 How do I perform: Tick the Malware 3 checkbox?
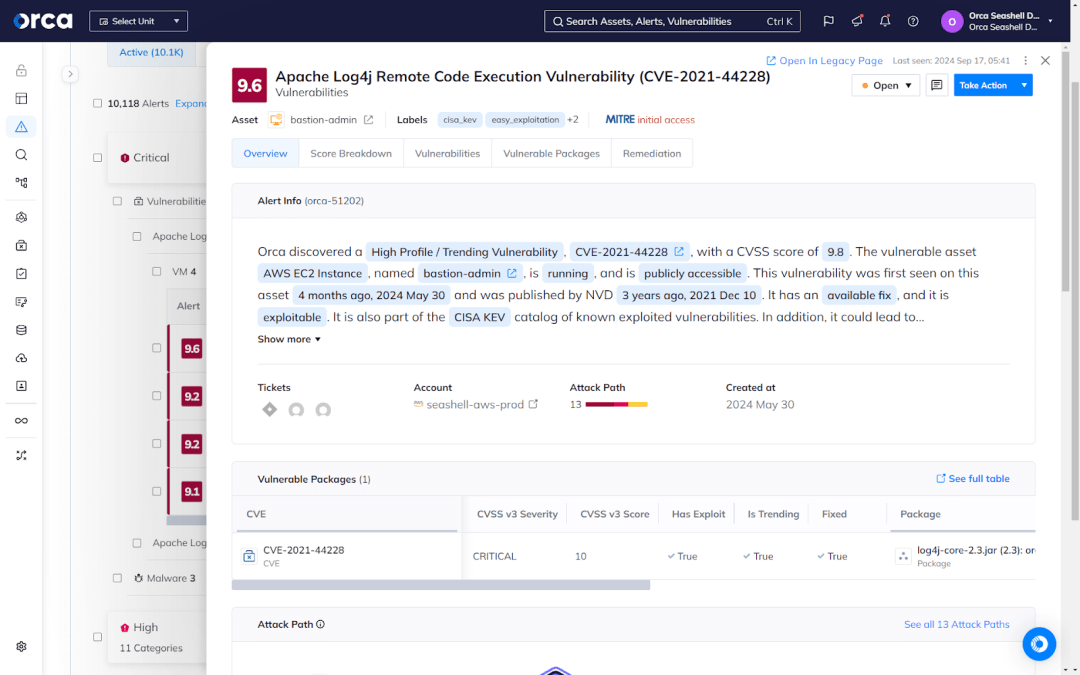[117, 578]
